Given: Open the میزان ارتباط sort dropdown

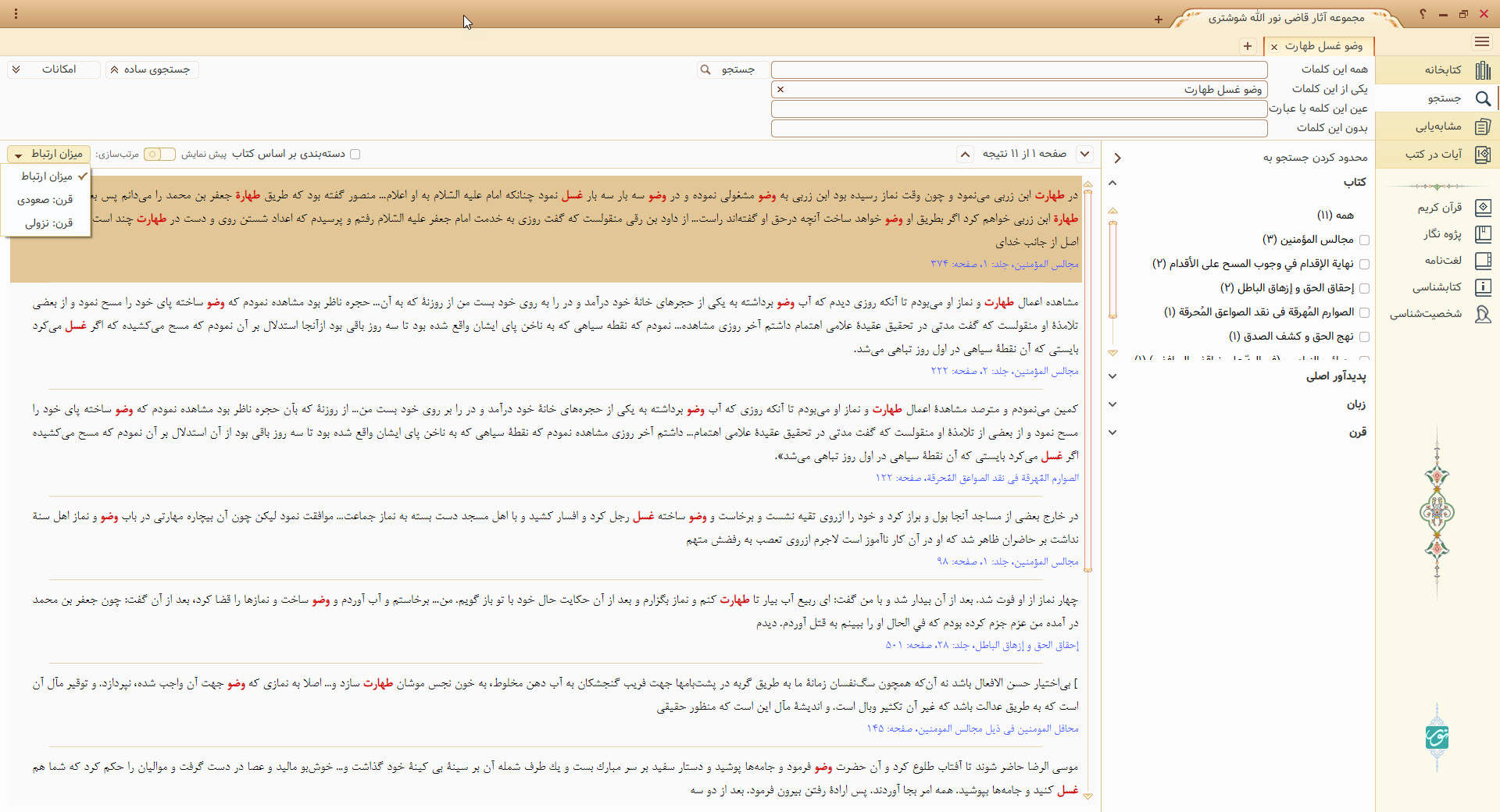Looking at the screenshot, I should click(x=49, y=155).
